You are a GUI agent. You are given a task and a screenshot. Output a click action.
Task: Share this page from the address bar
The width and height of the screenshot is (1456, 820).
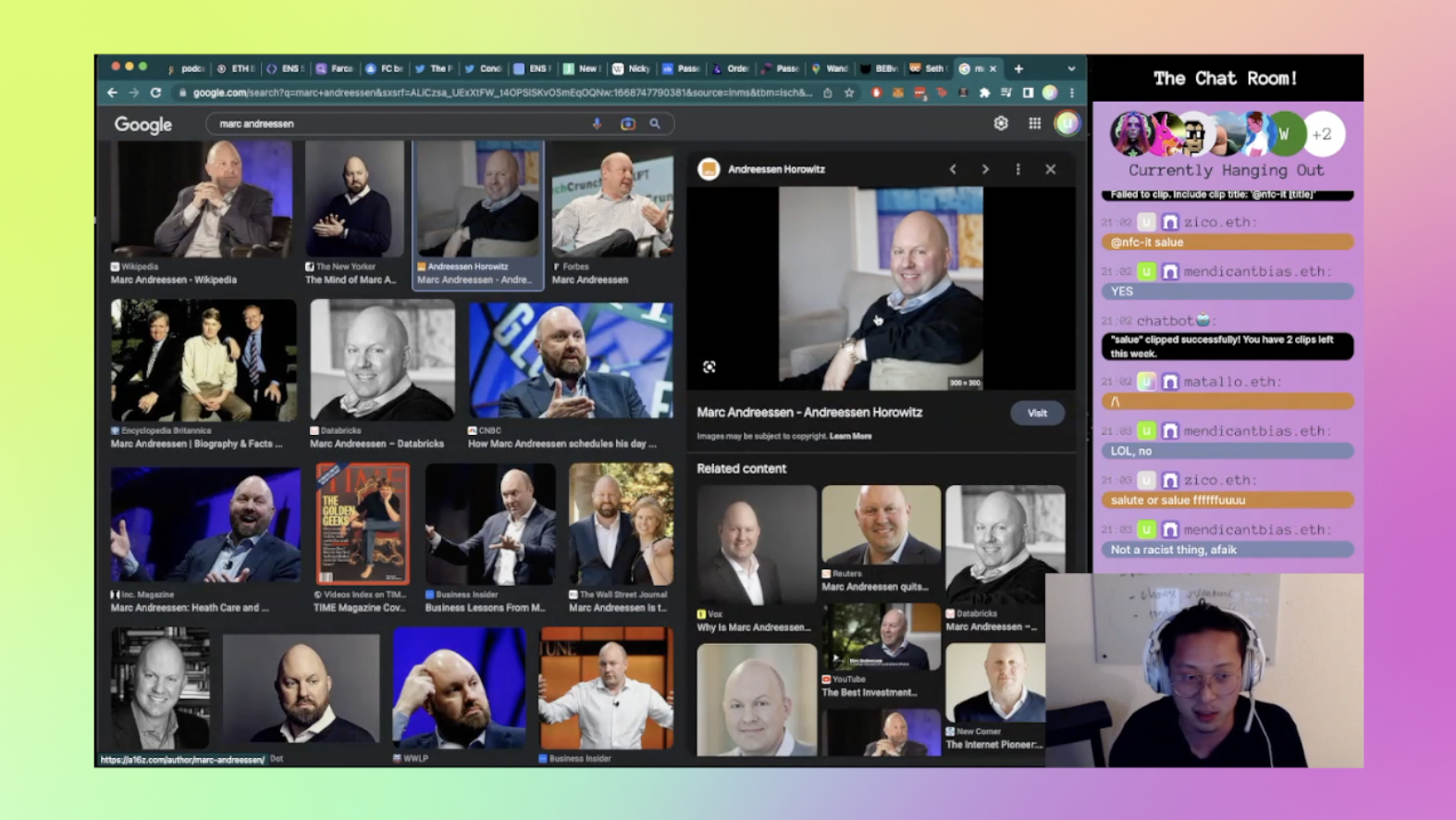click(x=827, y=93)
